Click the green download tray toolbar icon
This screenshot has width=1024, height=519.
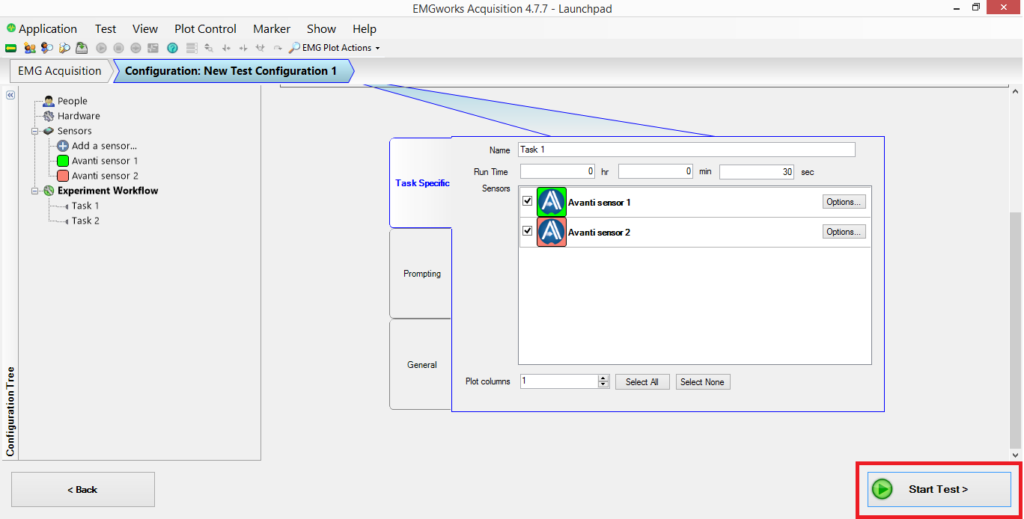pos(82,48)
